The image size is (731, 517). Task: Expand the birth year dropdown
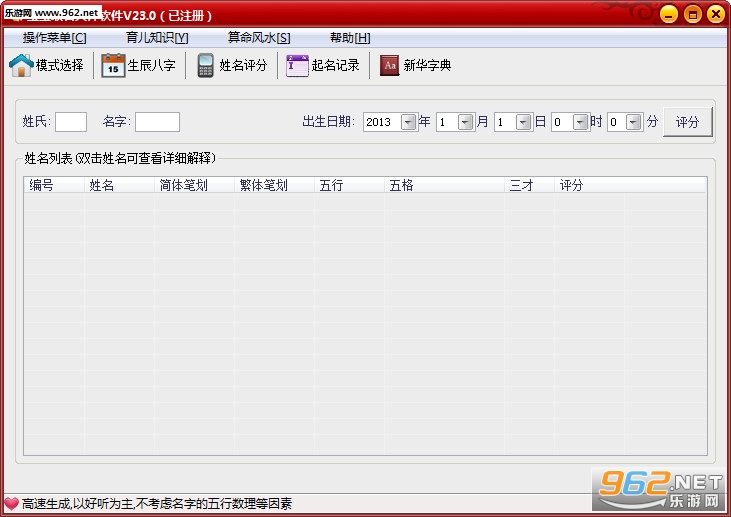[409, 122]
